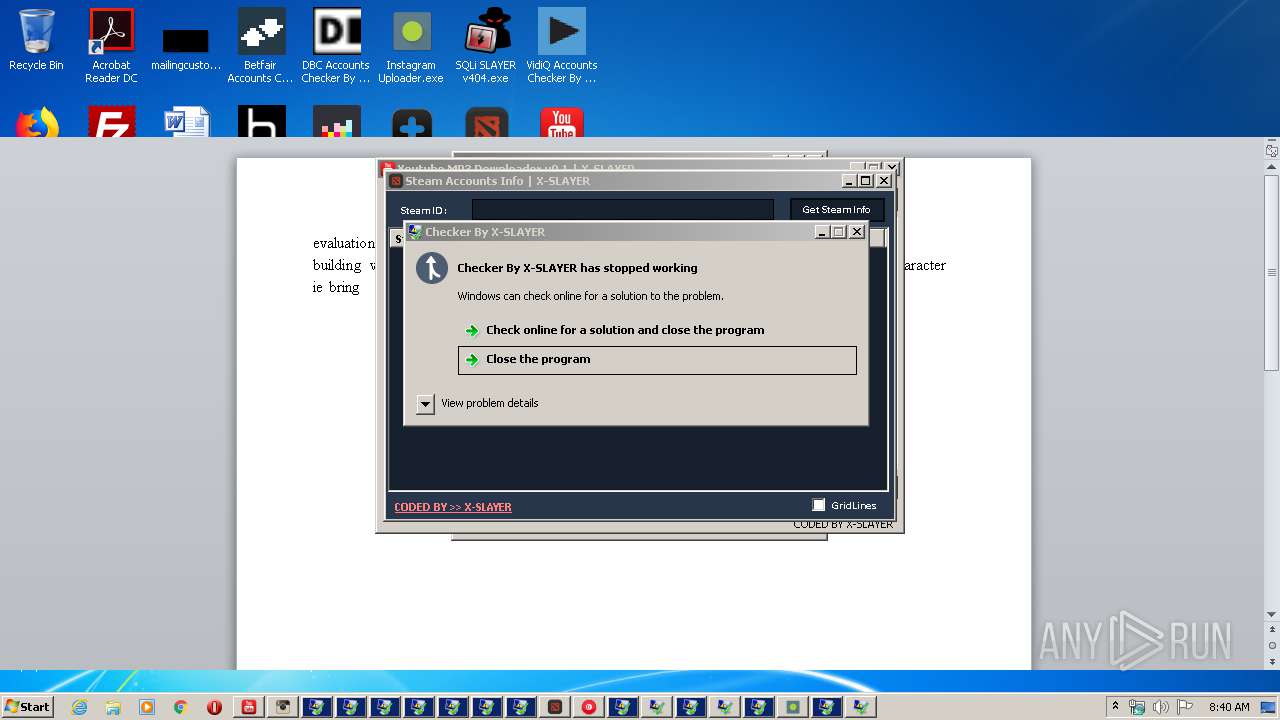1280x720 pixels.
Task: Switch to YouTube downloader taskbar item
Action: point(249,707)
